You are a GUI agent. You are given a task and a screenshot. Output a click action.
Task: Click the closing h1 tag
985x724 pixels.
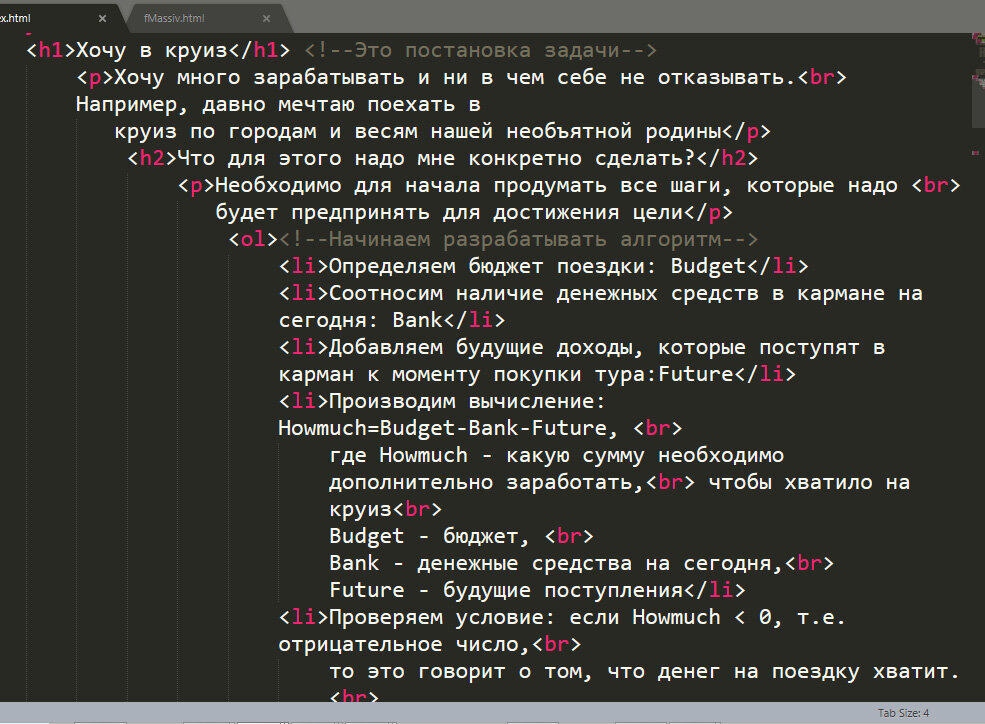tap(259, 50)
